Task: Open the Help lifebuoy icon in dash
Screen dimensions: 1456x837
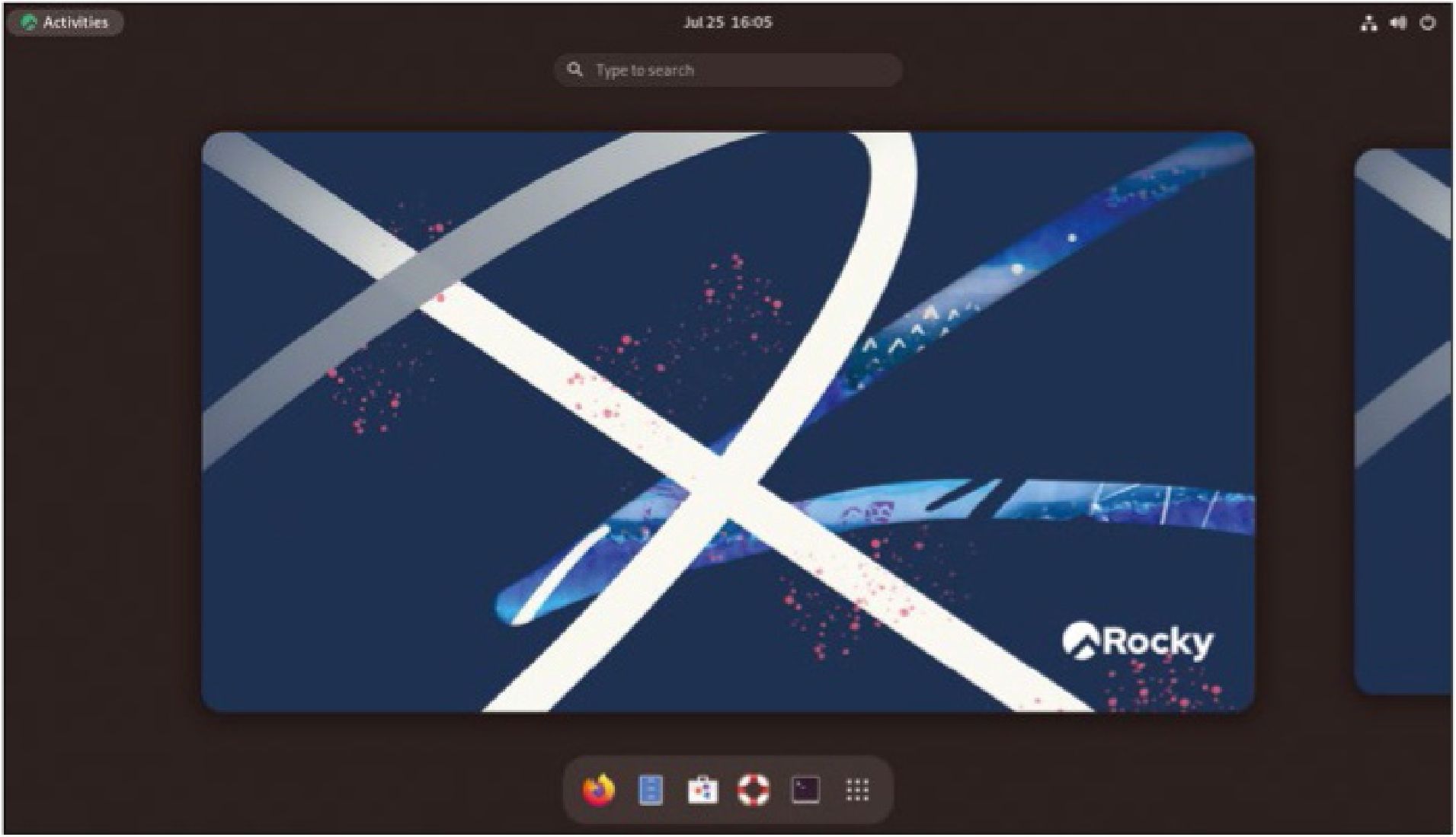Action: coord(754,791)
